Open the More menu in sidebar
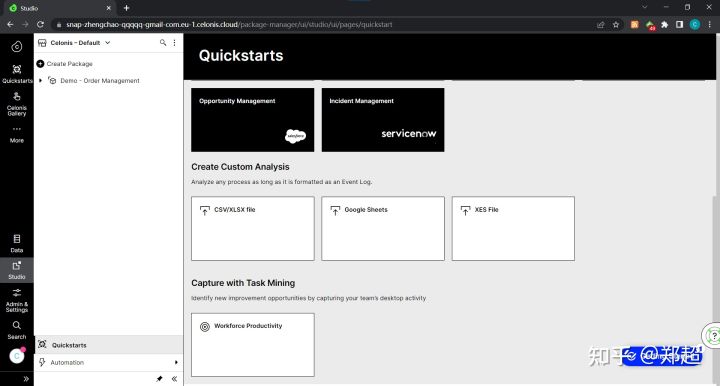 pos(17,134)
